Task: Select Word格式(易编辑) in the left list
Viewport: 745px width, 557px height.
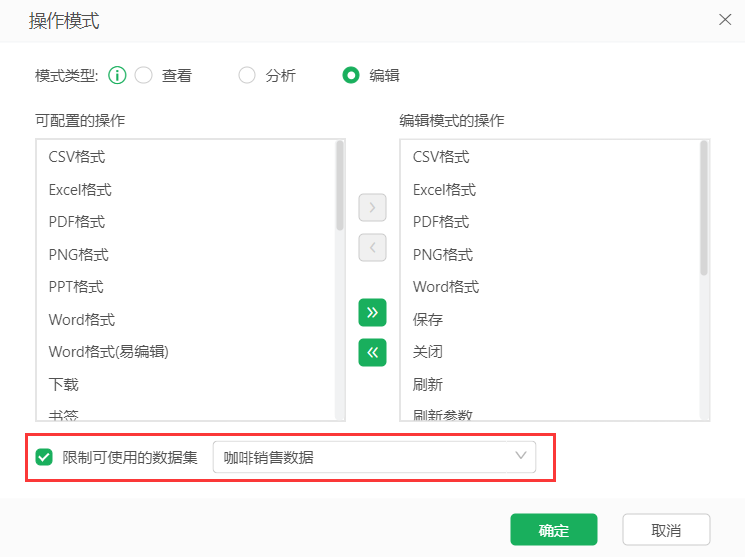Action: (108, 352)
